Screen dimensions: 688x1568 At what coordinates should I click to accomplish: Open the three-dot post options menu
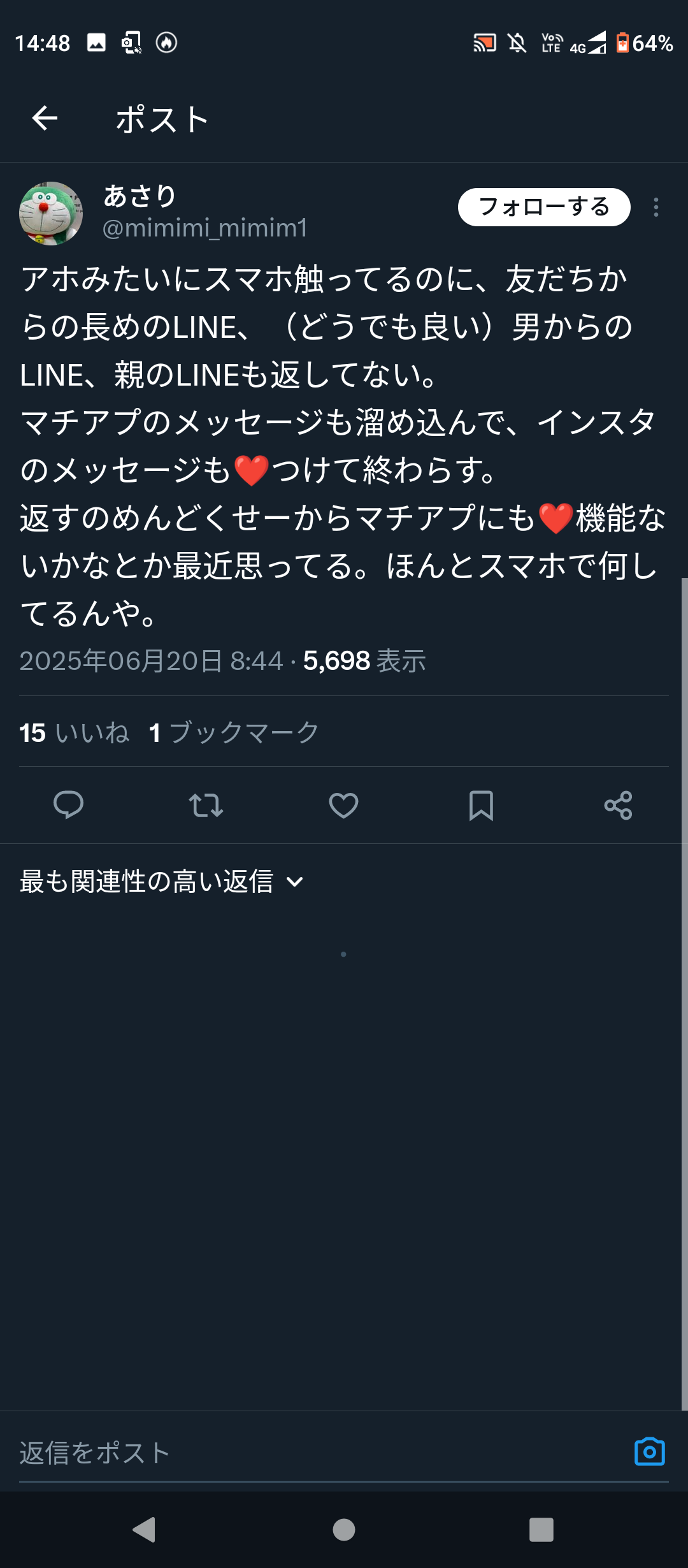point(656,207)
